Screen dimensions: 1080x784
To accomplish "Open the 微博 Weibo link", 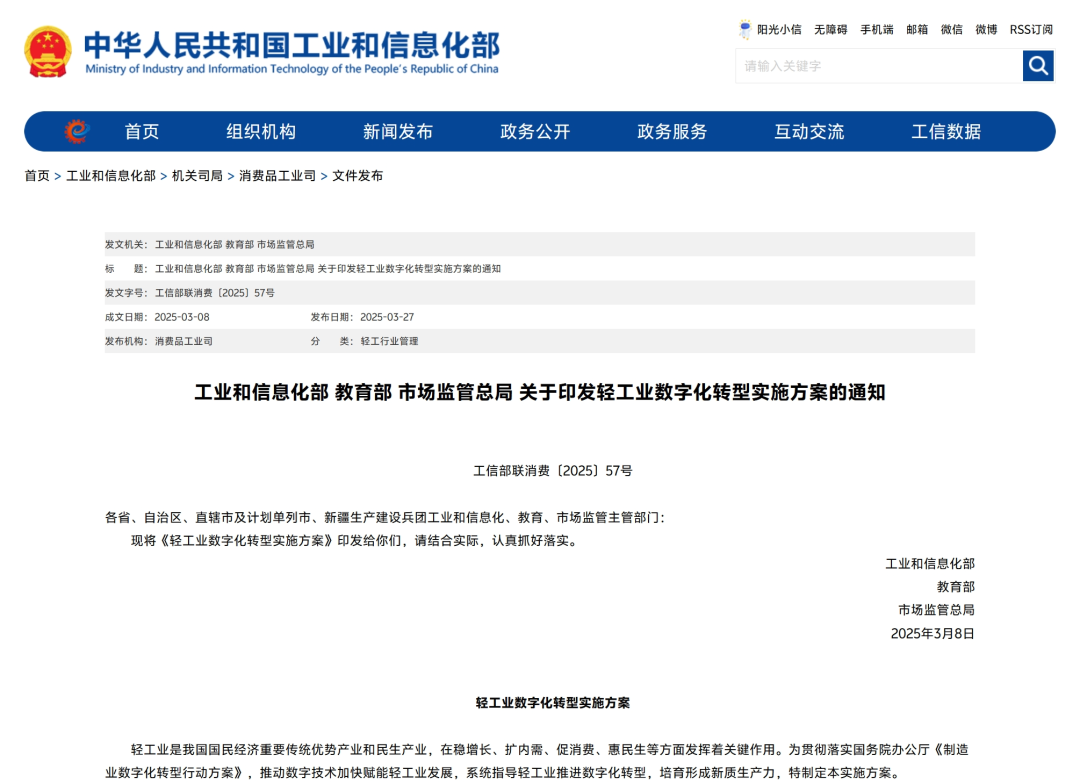I will (x=985, y=29).
